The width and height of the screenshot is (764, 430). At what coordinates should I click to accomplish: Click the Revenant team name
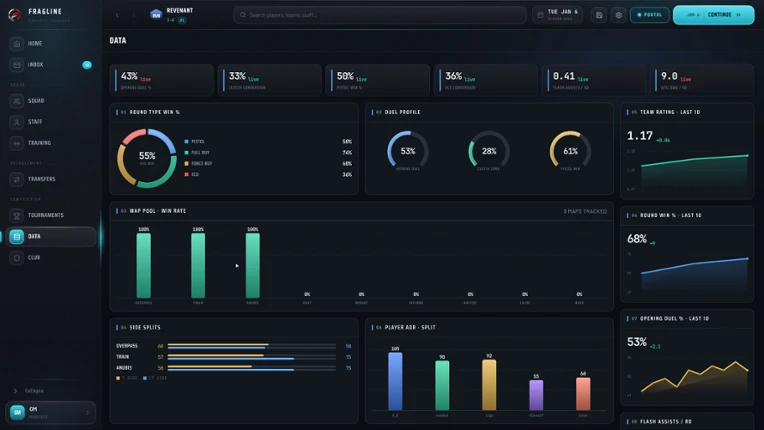180,11
